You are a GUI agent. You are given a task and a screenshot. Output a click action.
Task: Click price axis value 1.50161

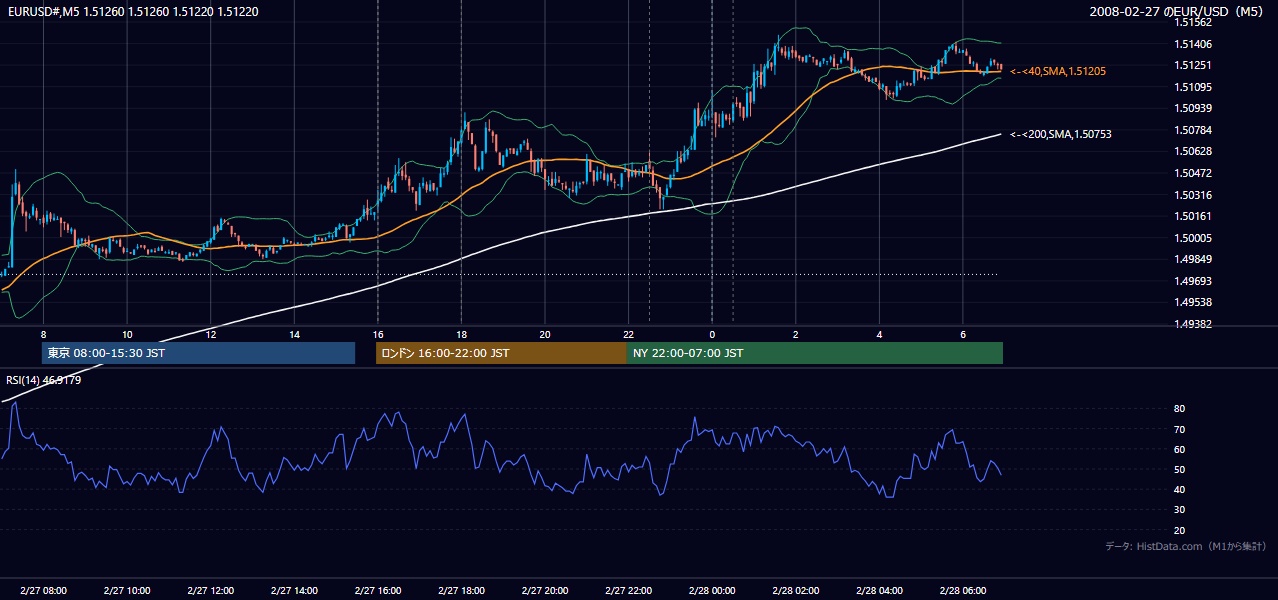1193,216
